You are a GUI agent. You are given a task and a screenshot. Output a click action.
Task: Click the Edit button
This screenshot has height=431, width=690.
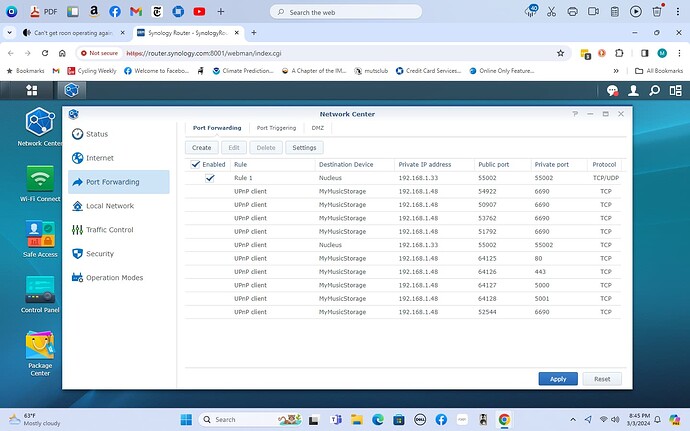point(234,147)
